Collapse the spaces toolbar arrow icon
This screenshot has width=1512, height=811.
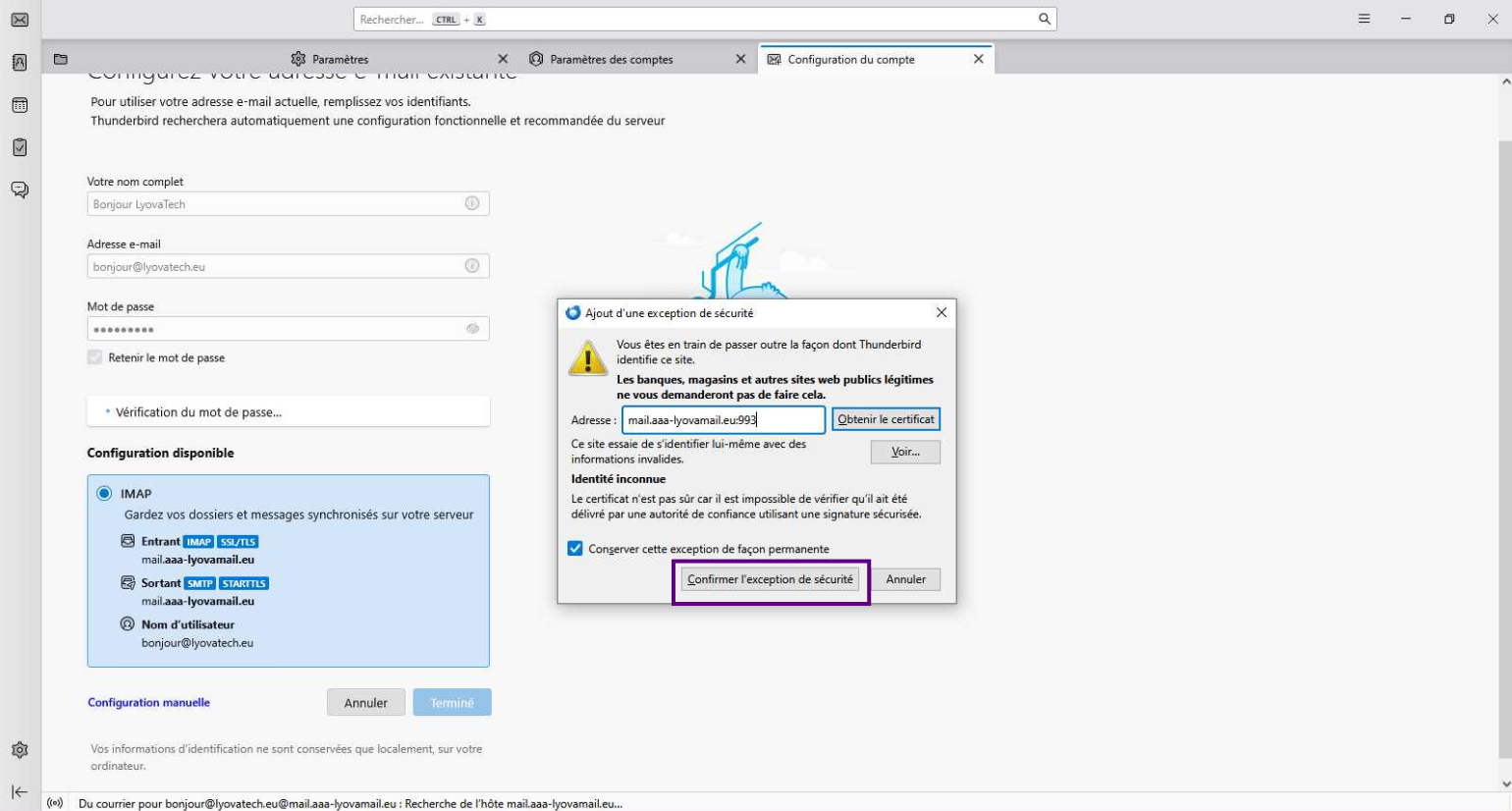pyautogui.click(x=20, y=792)
